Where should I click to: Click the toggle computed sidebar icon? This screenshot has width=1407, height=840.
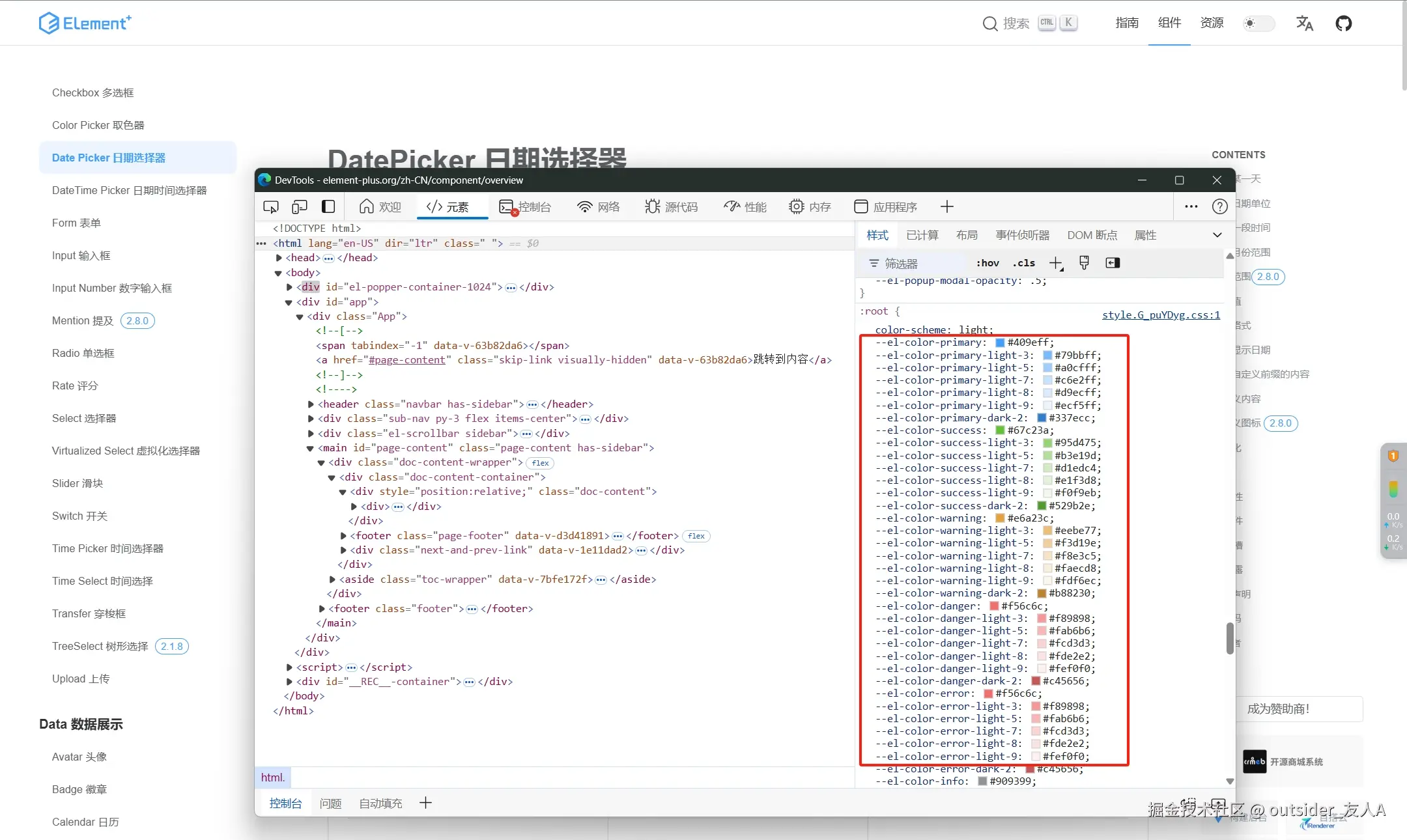tap(1113, 263)
